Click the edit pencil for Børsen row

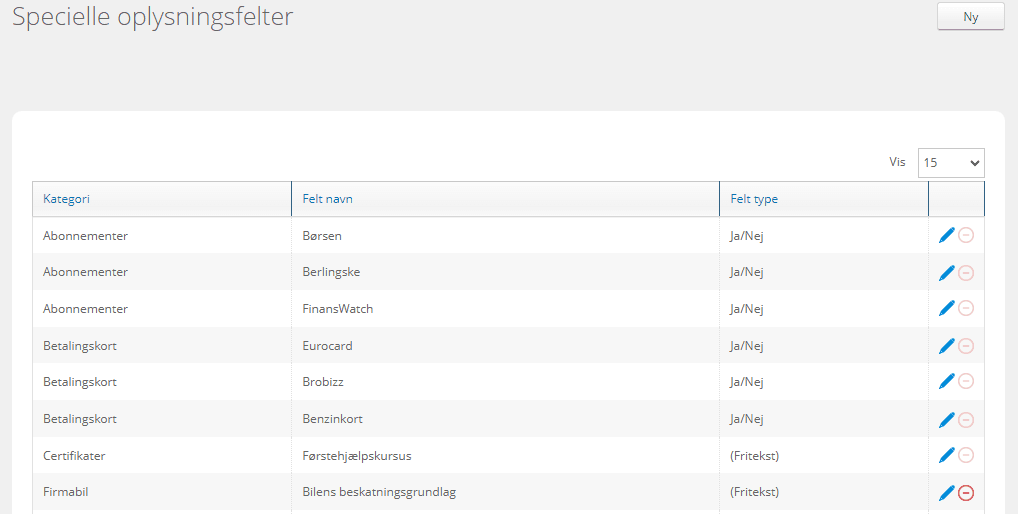tap(946, 236)
